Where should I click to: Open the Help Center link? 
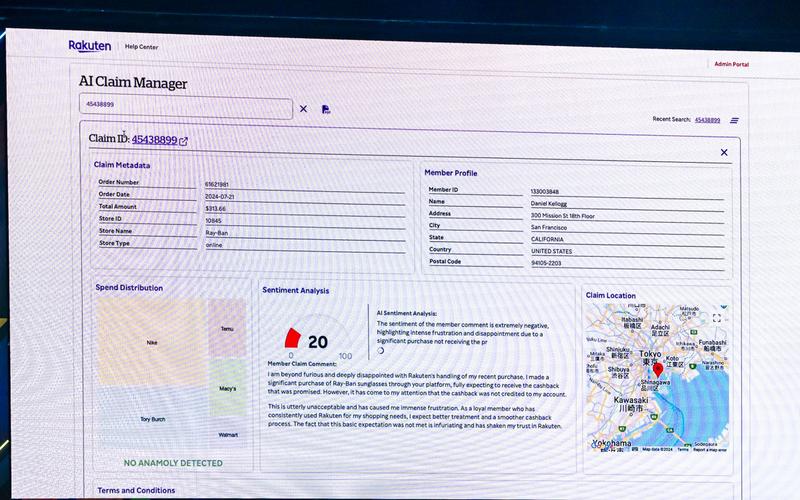[x=141, y=47]
